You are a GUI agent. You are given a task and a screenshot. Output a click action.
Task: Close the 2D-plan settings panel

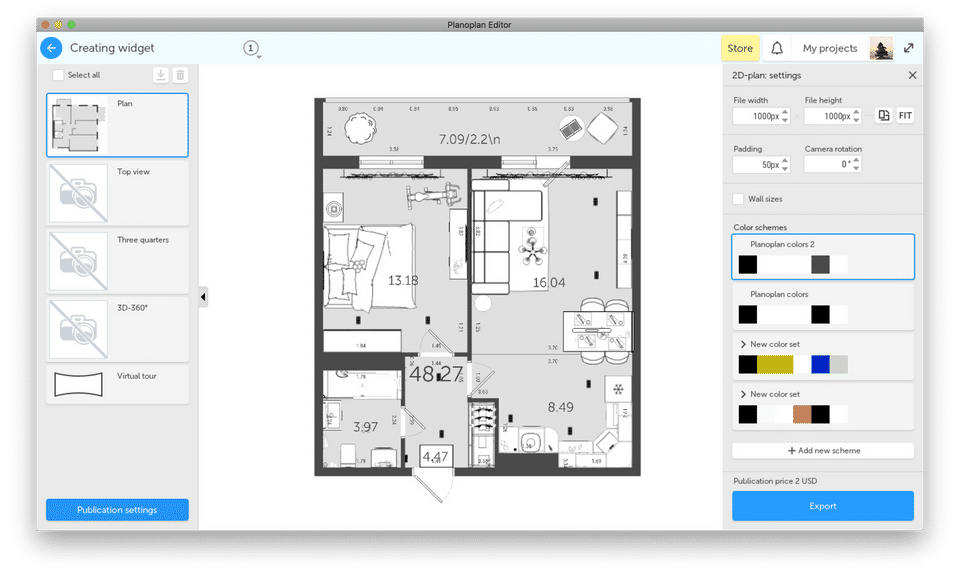pos(912,75)
